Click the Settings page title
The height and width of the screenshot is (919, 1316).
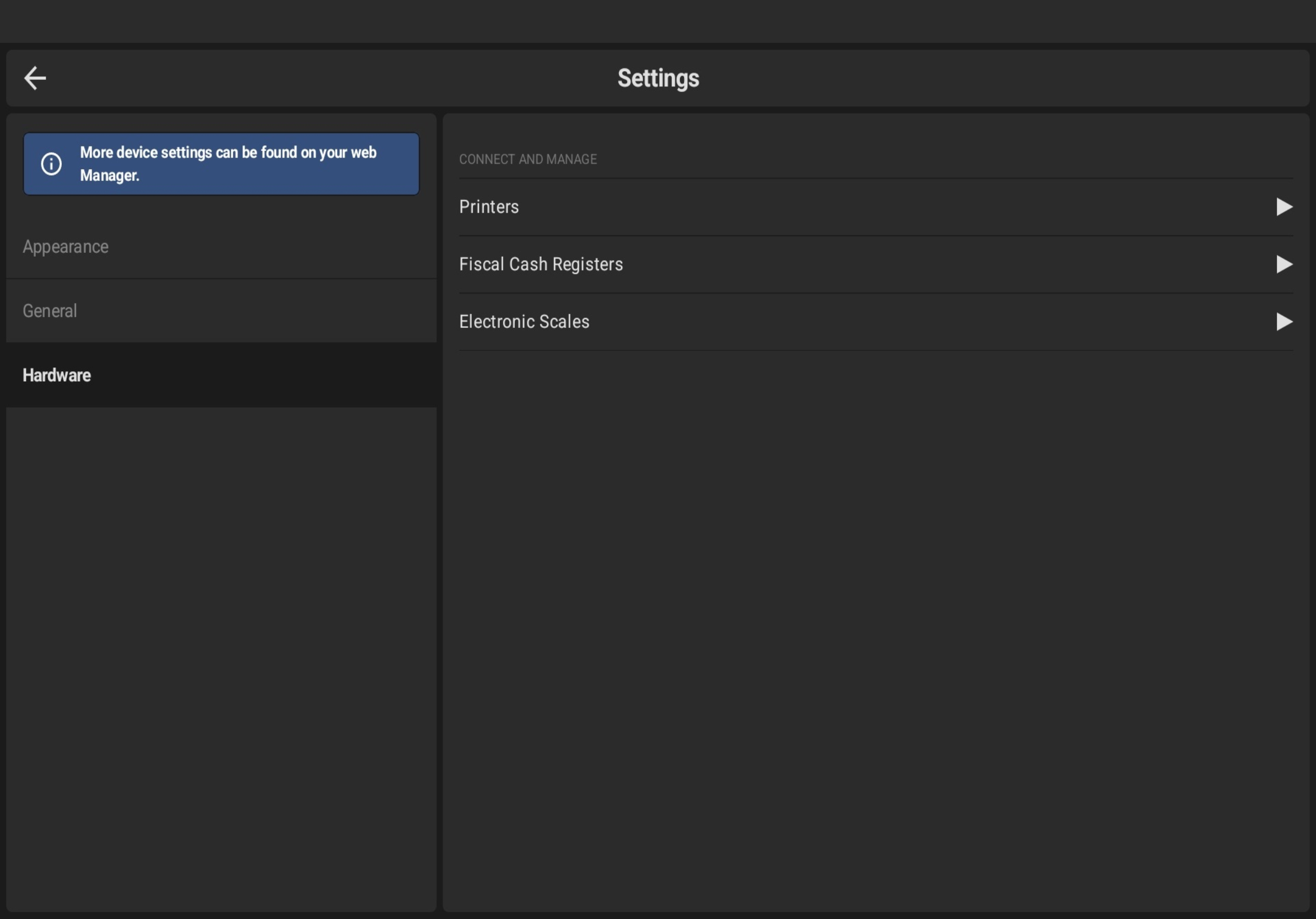(658, 78)
